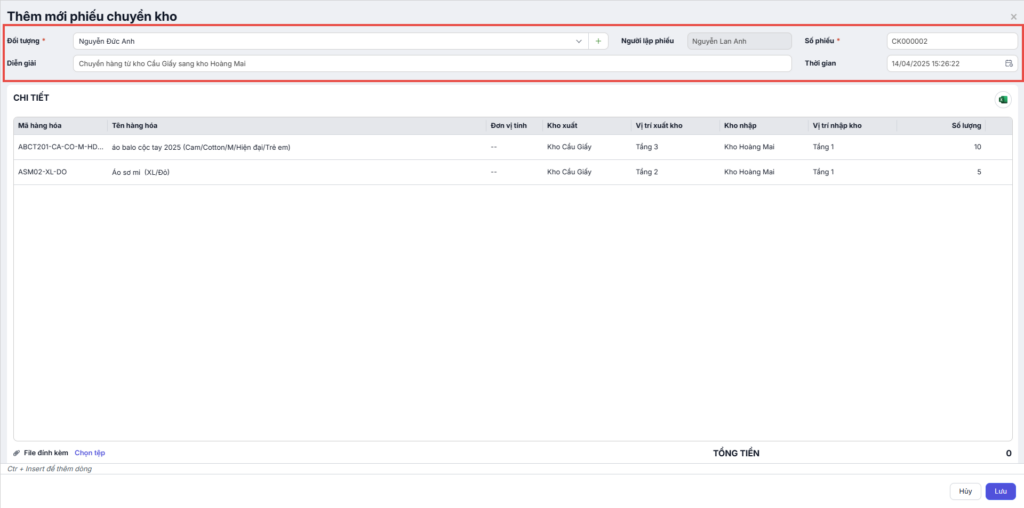Click the Tên hàng hóa column header
The width and height of the screenshot is (1024, 508).
[x=135, y=126]
